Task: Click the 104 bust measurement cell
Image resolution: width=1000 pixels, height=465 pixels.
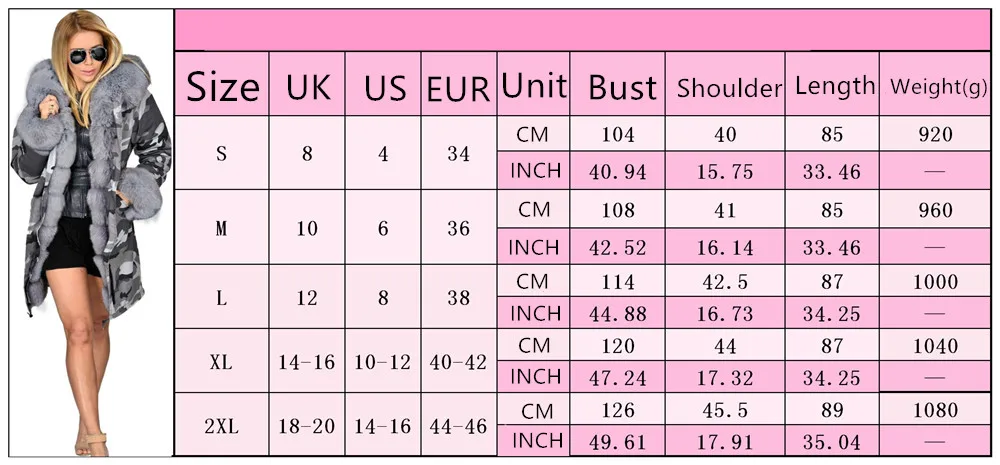Action: (618, 134)
